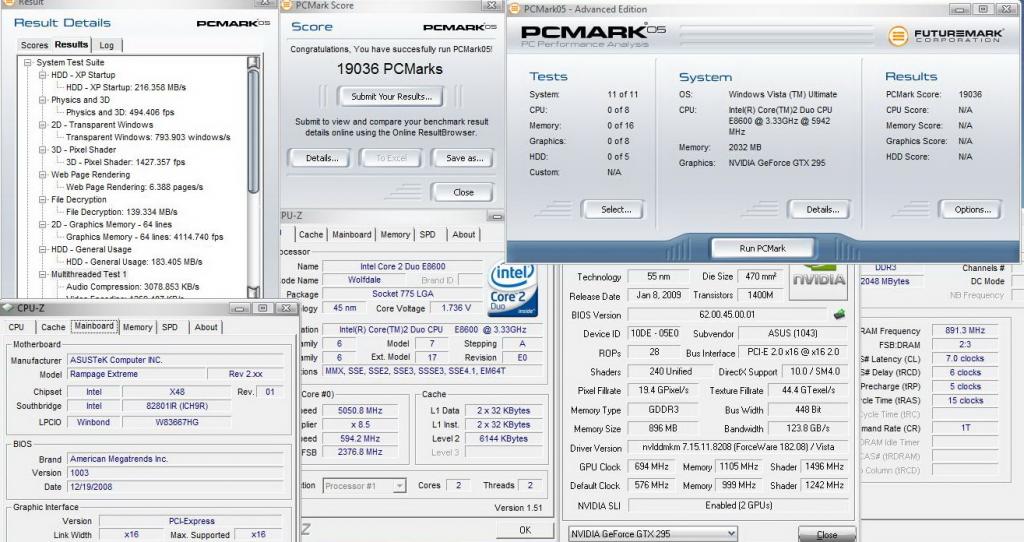
Task: Collapse 2D - Transparent Windows node
Action: [42, 125]
